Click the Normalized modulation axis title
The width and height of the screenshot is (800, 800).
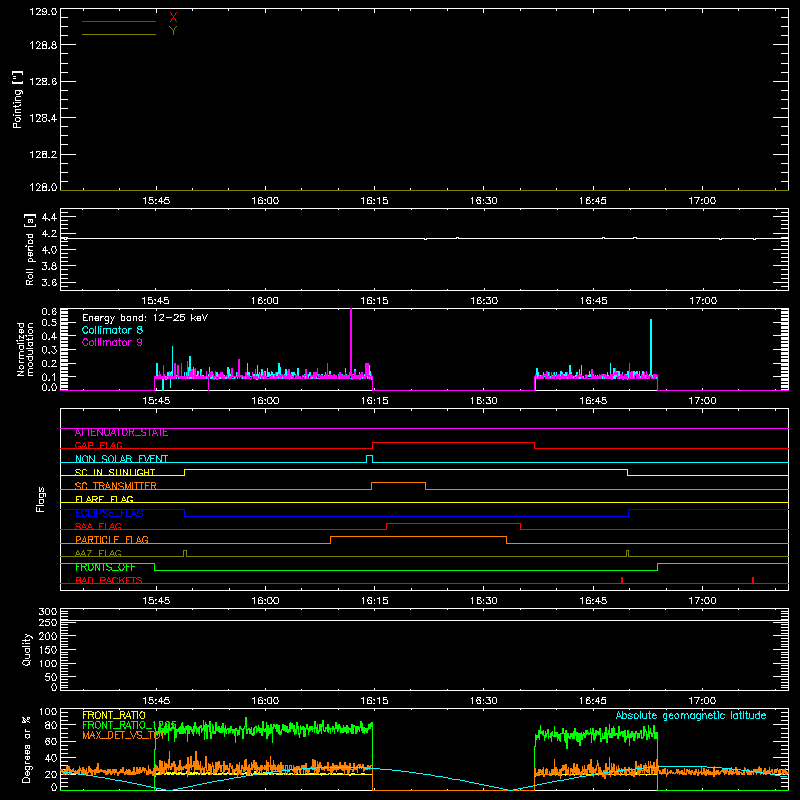[25, 349]
